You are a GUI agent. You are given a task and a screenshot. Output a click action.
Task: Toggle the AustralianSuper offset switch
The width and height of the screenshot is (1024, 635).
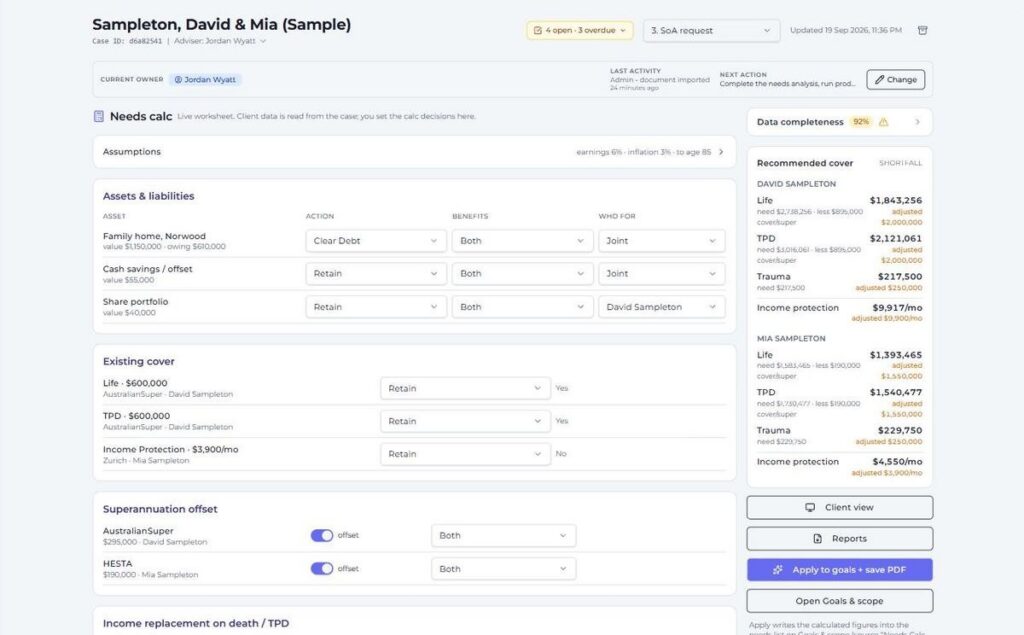tap(321, 536)
